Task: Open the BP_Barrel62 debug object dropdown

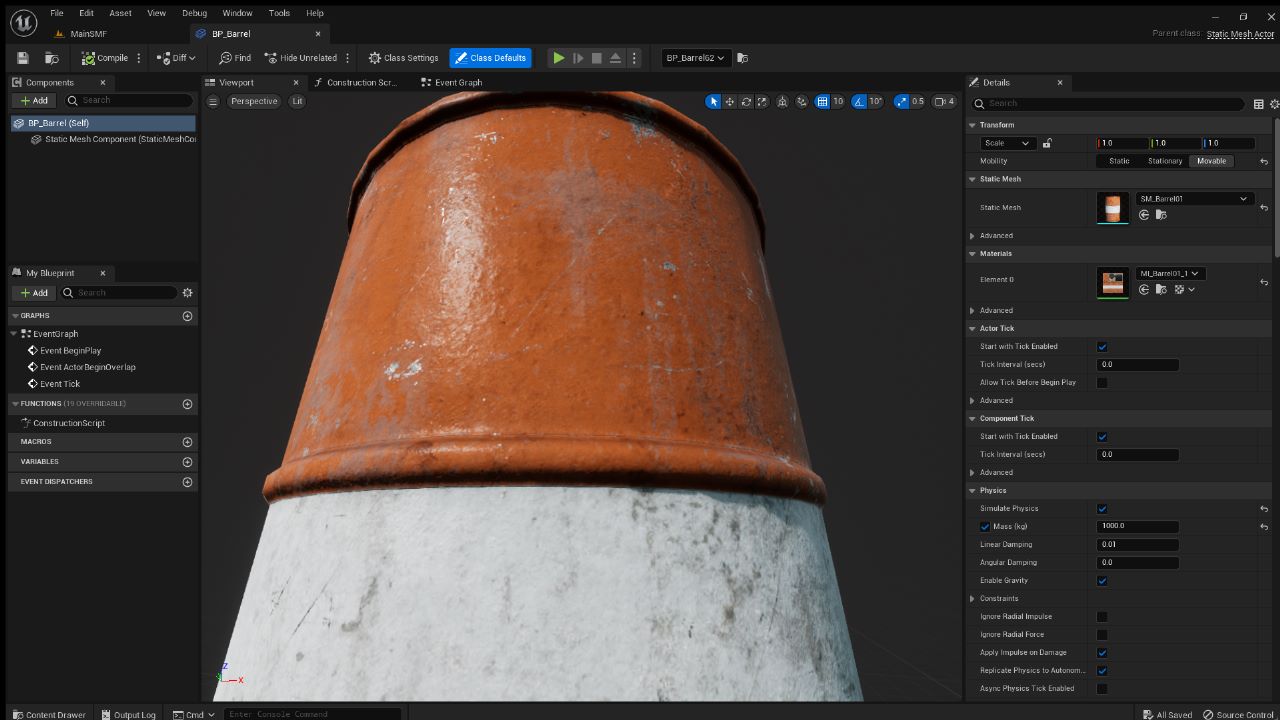Action: tap(695, 58)
